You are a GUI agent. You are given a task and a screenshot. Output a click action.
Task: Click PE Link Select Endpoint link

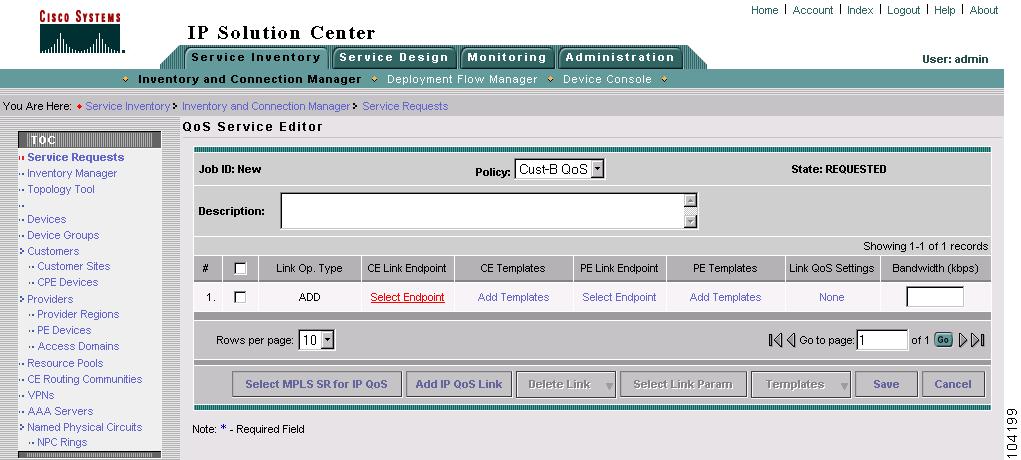[619, 297]
